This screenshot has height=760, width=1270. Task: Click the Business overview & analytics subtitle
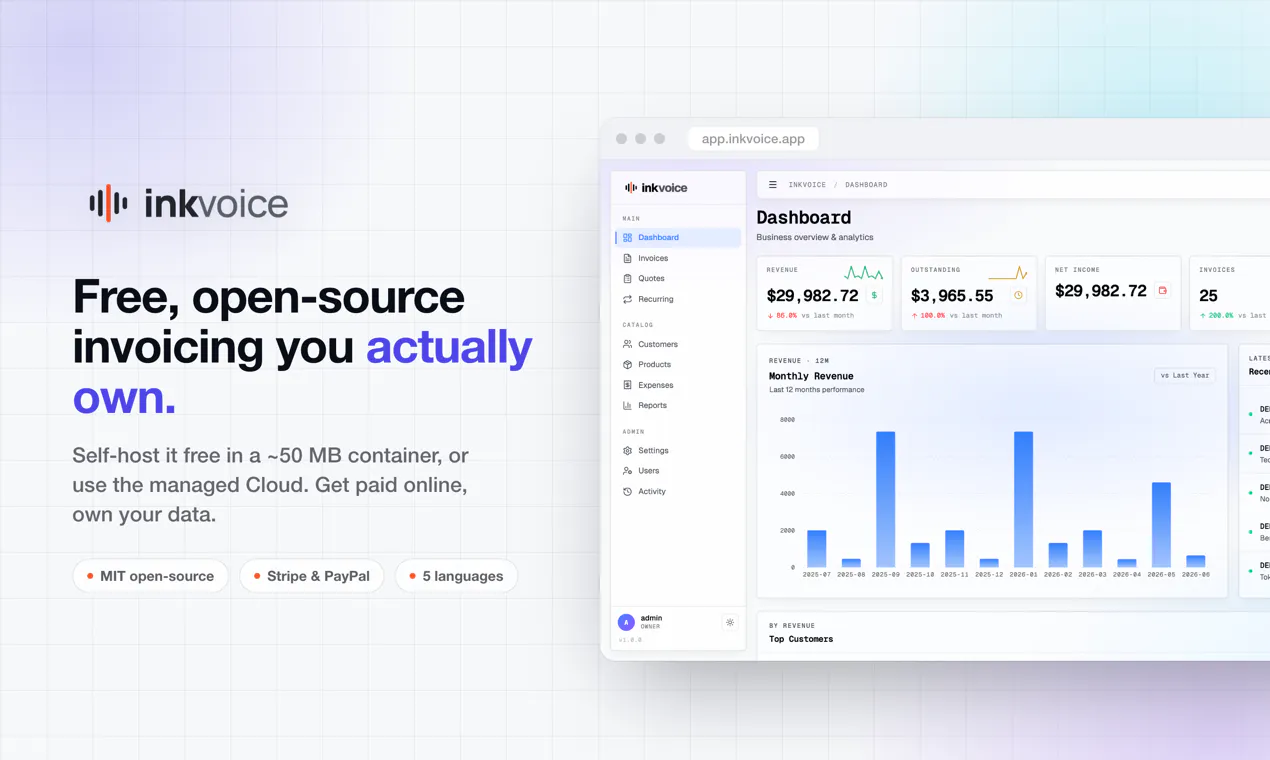815,237
